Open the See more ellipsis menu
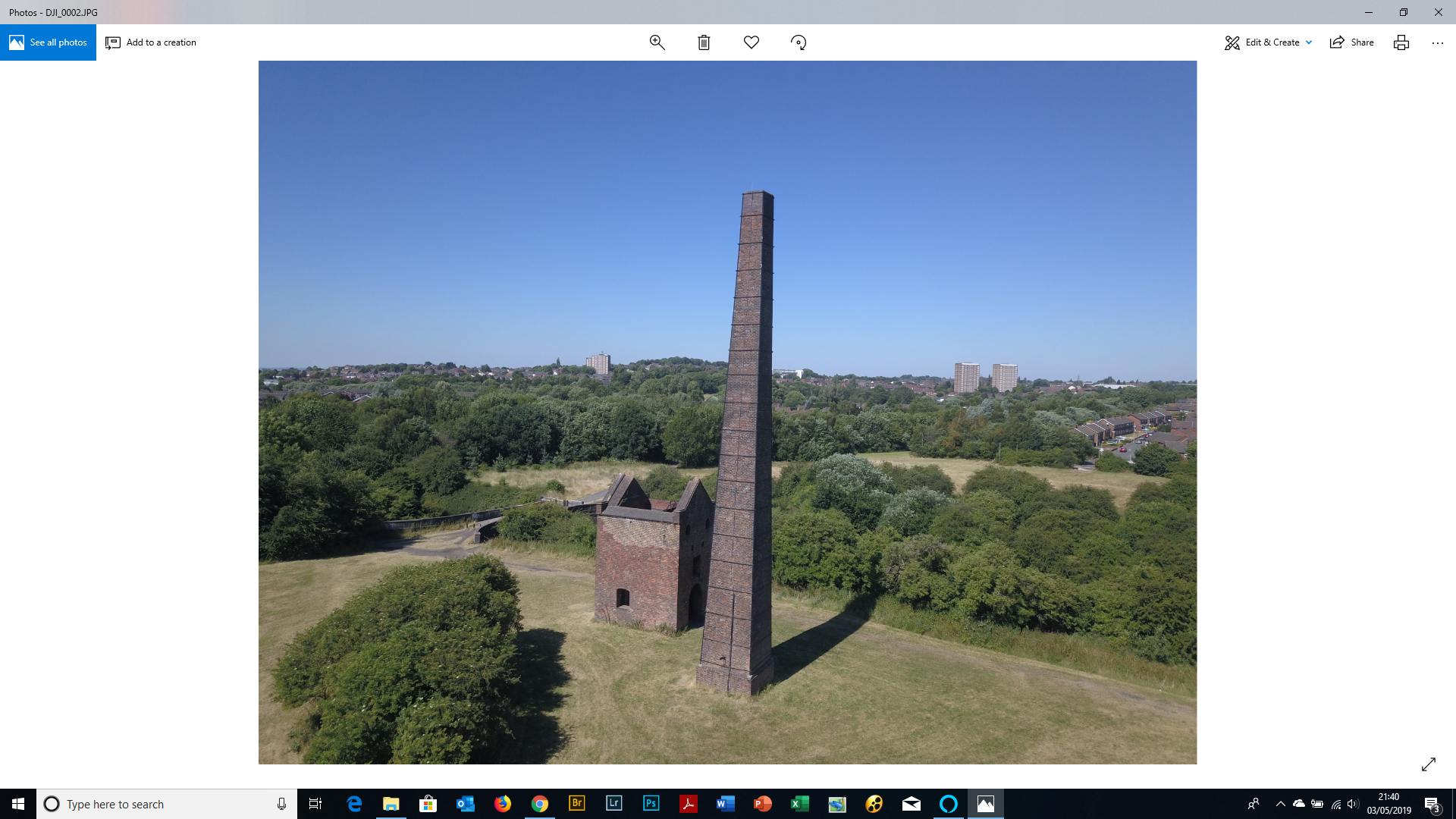 coord(1438,43)
